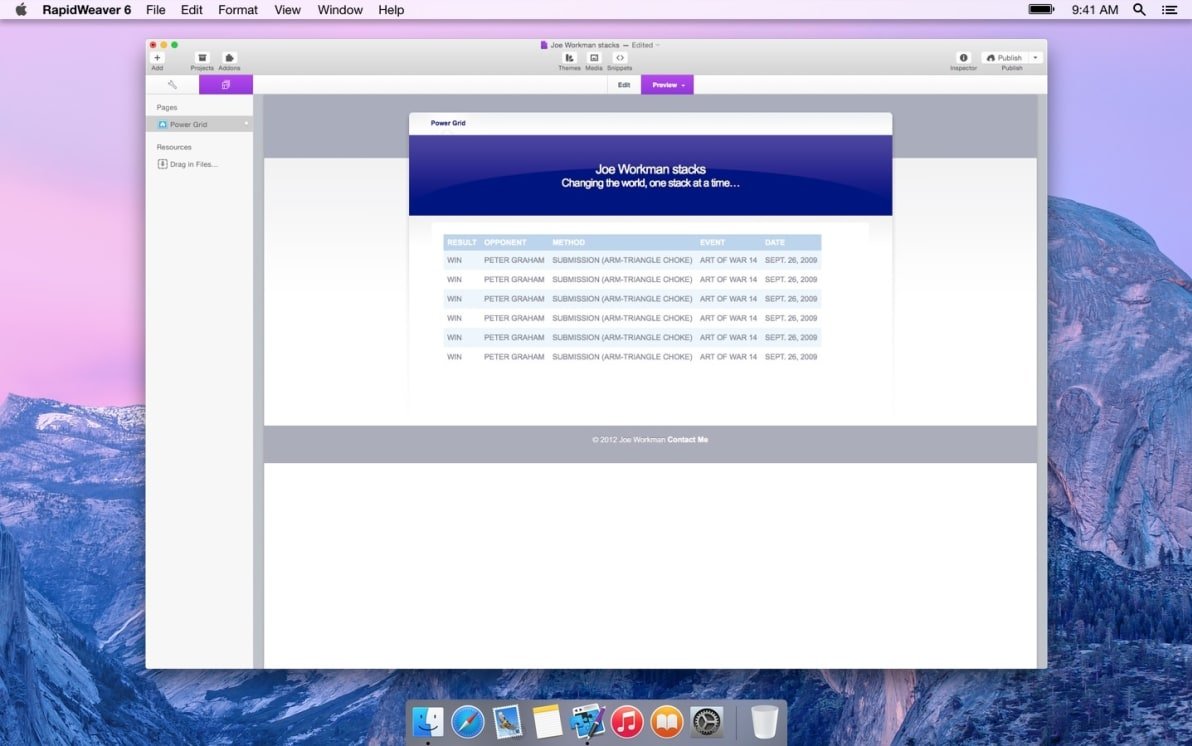Click the battery status icon
Screen dimensions: 1192x746
[1041, 9]
